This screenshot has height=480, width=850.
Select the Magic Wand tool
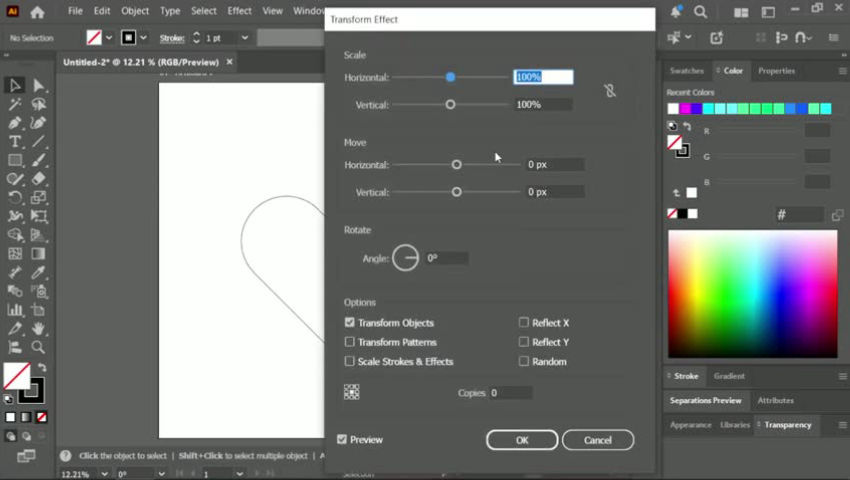[15, 104]
